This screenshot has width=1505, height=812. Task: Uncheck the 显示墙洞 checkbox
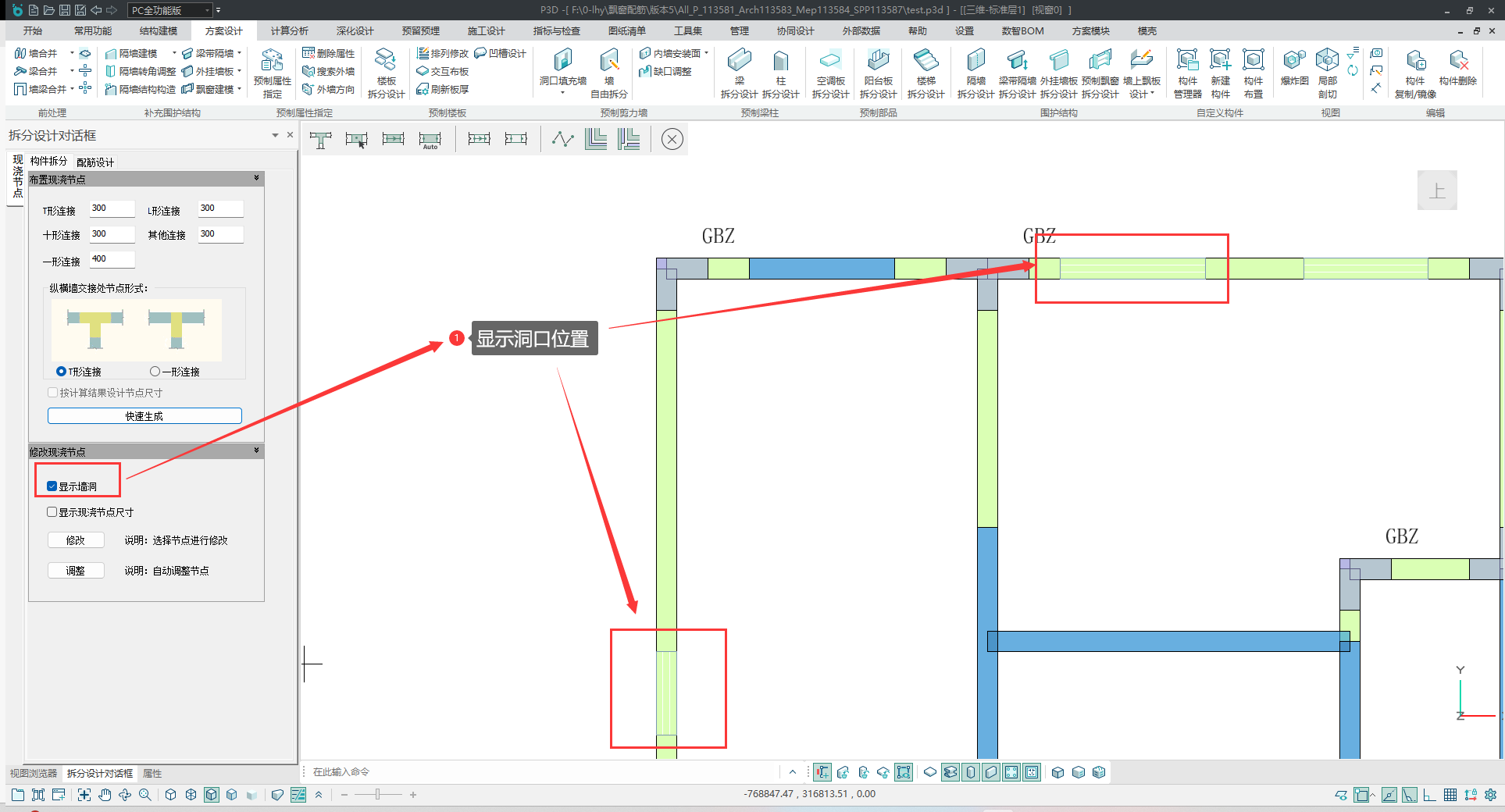52,486
